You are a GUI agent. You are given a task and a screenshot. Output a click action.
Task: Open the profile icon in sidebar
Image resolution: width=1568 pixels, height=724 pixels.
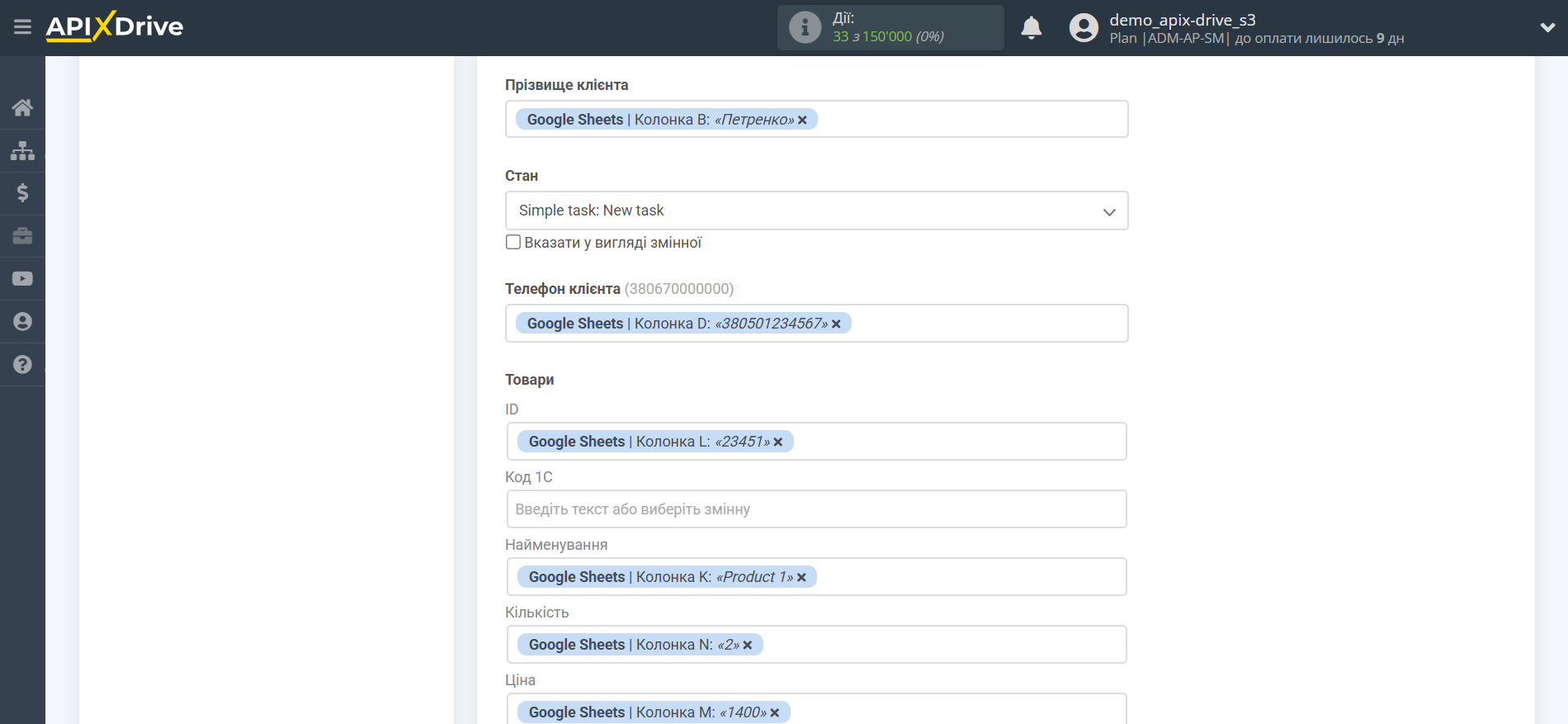pos(22,322)
